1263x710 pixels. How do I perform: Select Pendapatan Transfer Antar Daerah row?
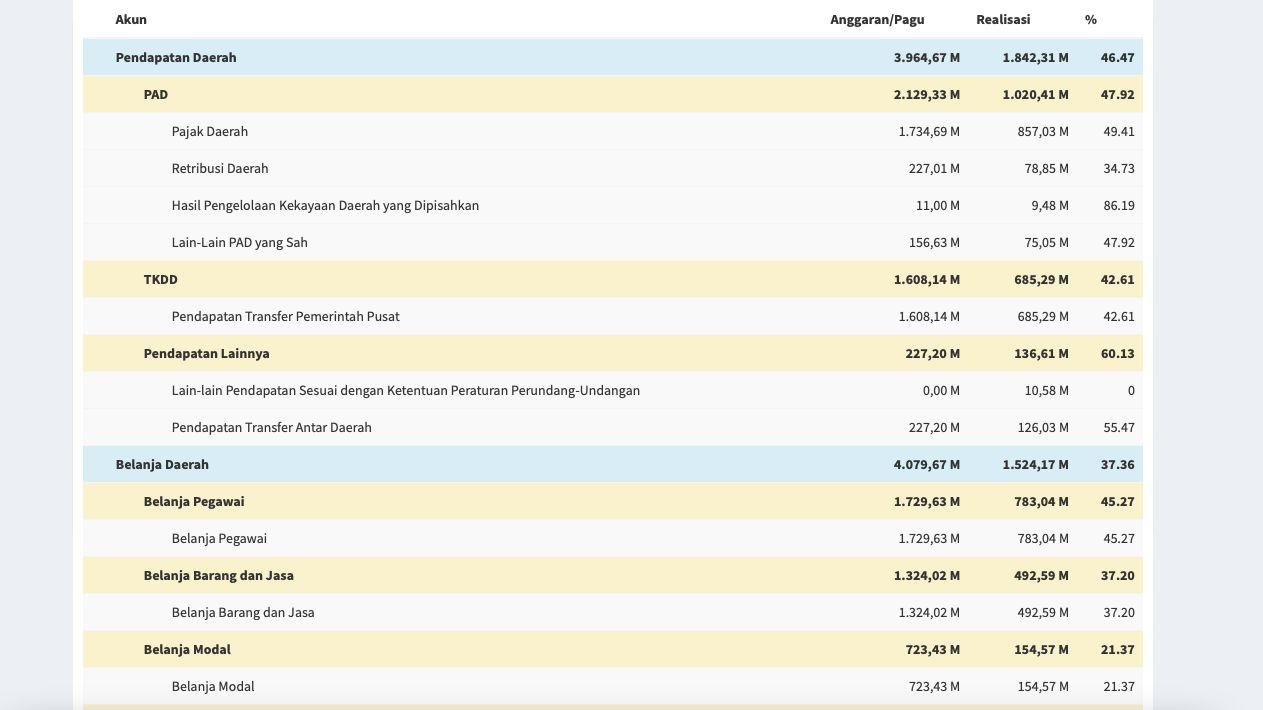click(x=271, y=428)
